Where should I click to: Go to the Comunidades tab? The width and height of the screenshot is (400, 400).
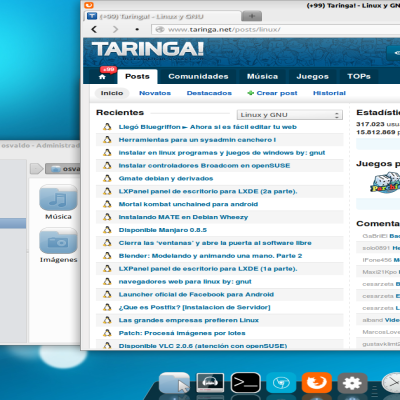198,76
